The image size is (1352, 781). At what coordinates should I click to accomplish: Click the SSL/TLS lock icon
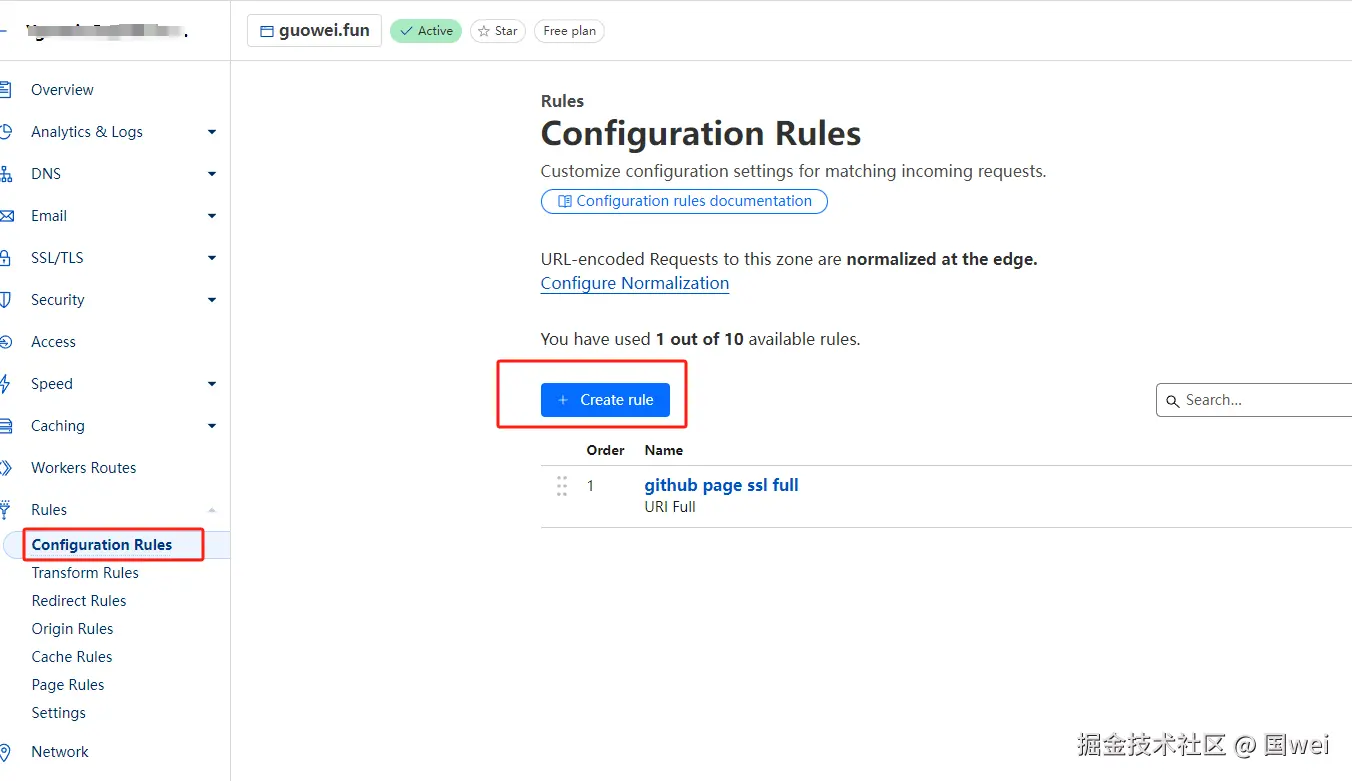tap(6, 258)
